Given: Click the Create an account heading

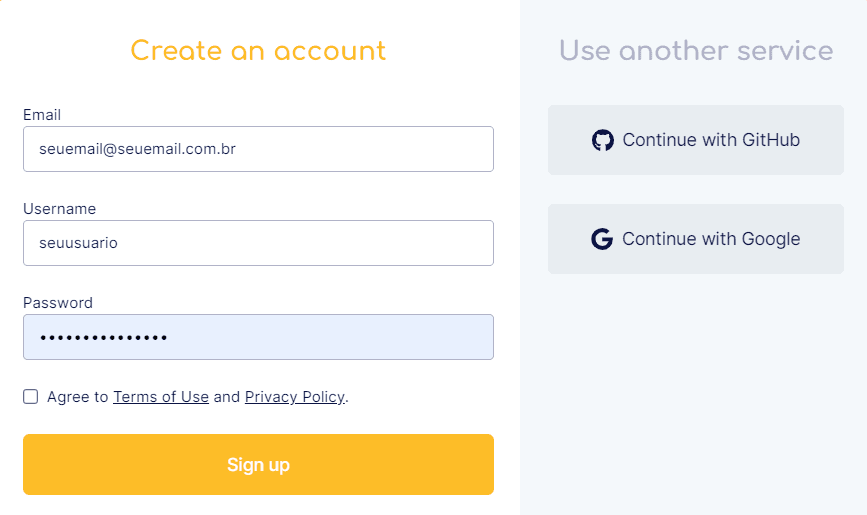Looking at the screenshot, I should [258, 51].
